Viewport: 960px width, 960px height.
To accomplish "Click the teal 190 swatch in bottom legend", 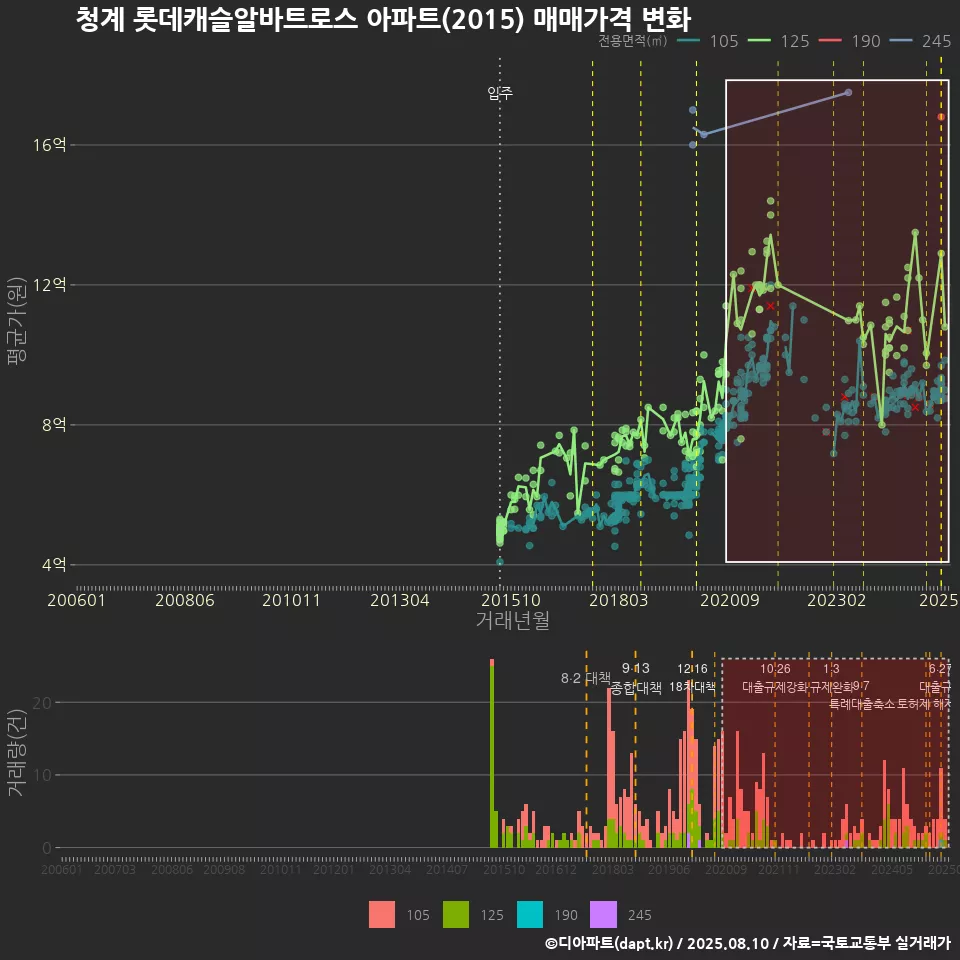I will [530, 915].
